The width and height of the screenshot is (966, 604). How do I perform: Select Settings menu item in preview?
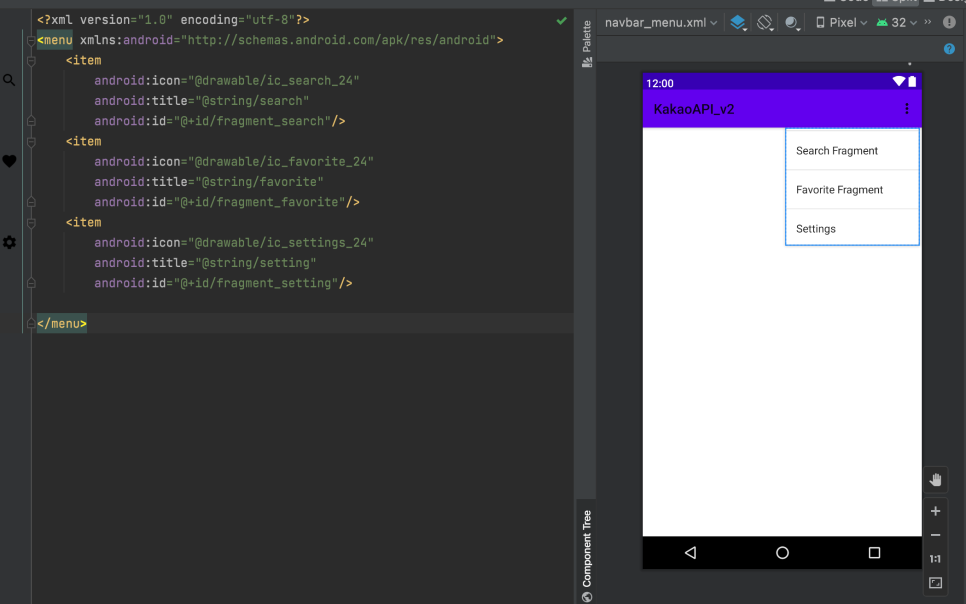click(852, 229)
